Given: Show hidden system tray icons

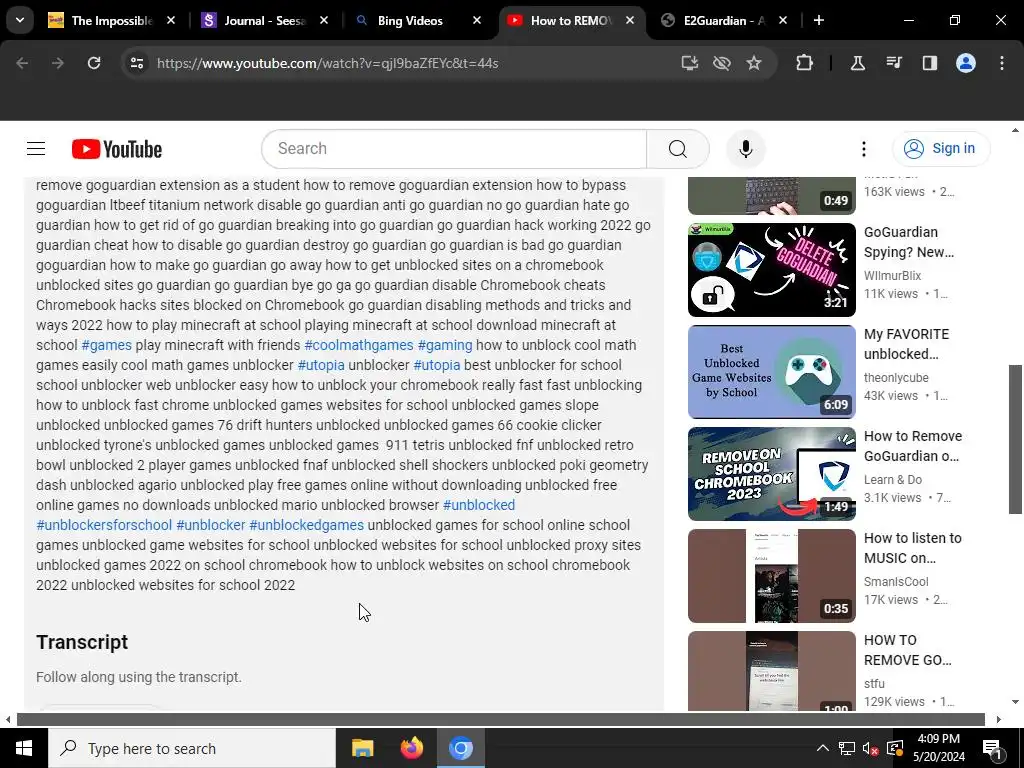Looking at the screenshot, I should point(822,748).
